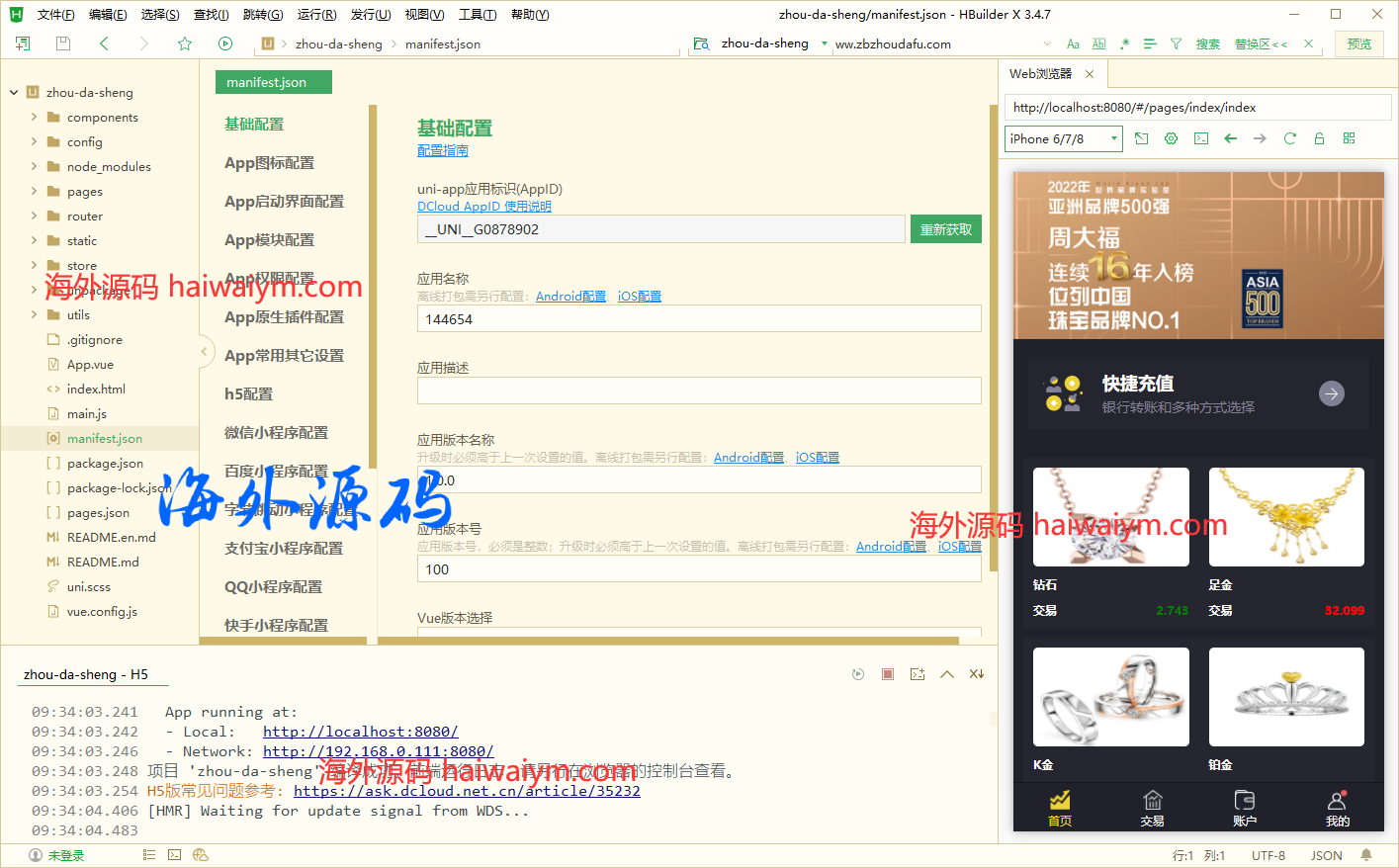This screenshot has width=1399, height=868.
Task: Open browser settings gear icon
Action: click(1171, 138)
